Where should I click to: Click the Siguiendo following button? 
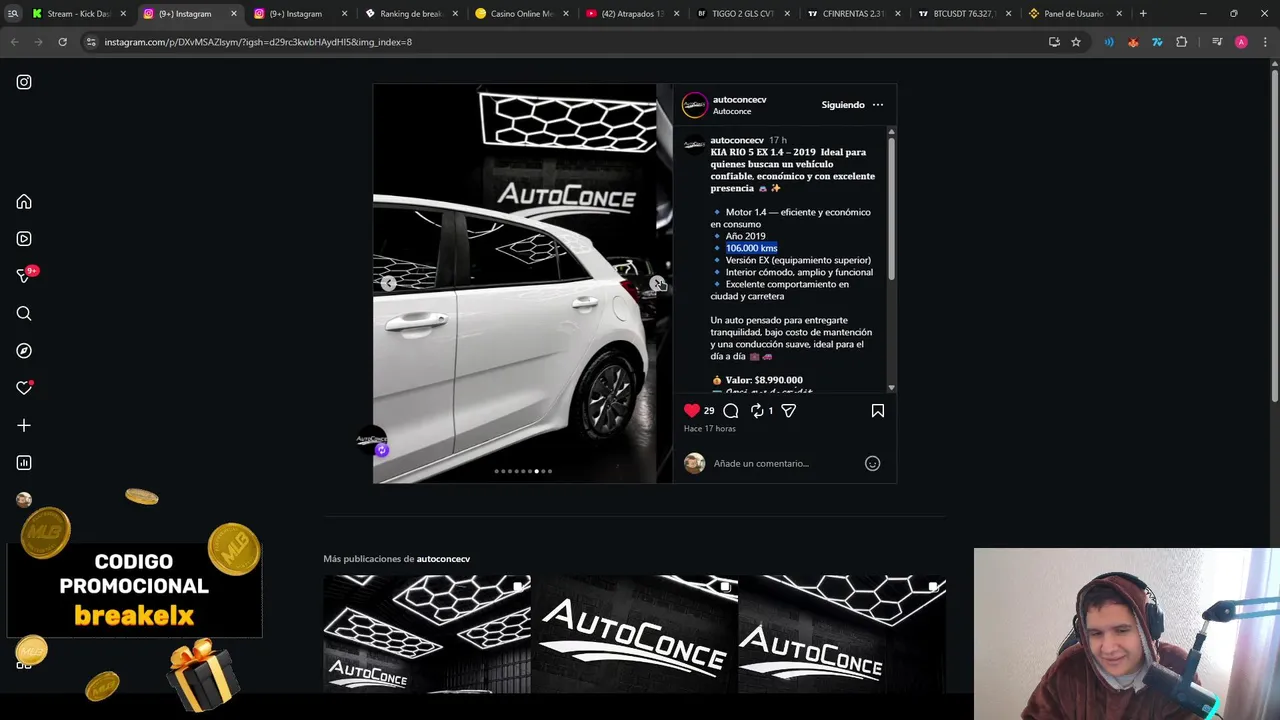[843, 105]
